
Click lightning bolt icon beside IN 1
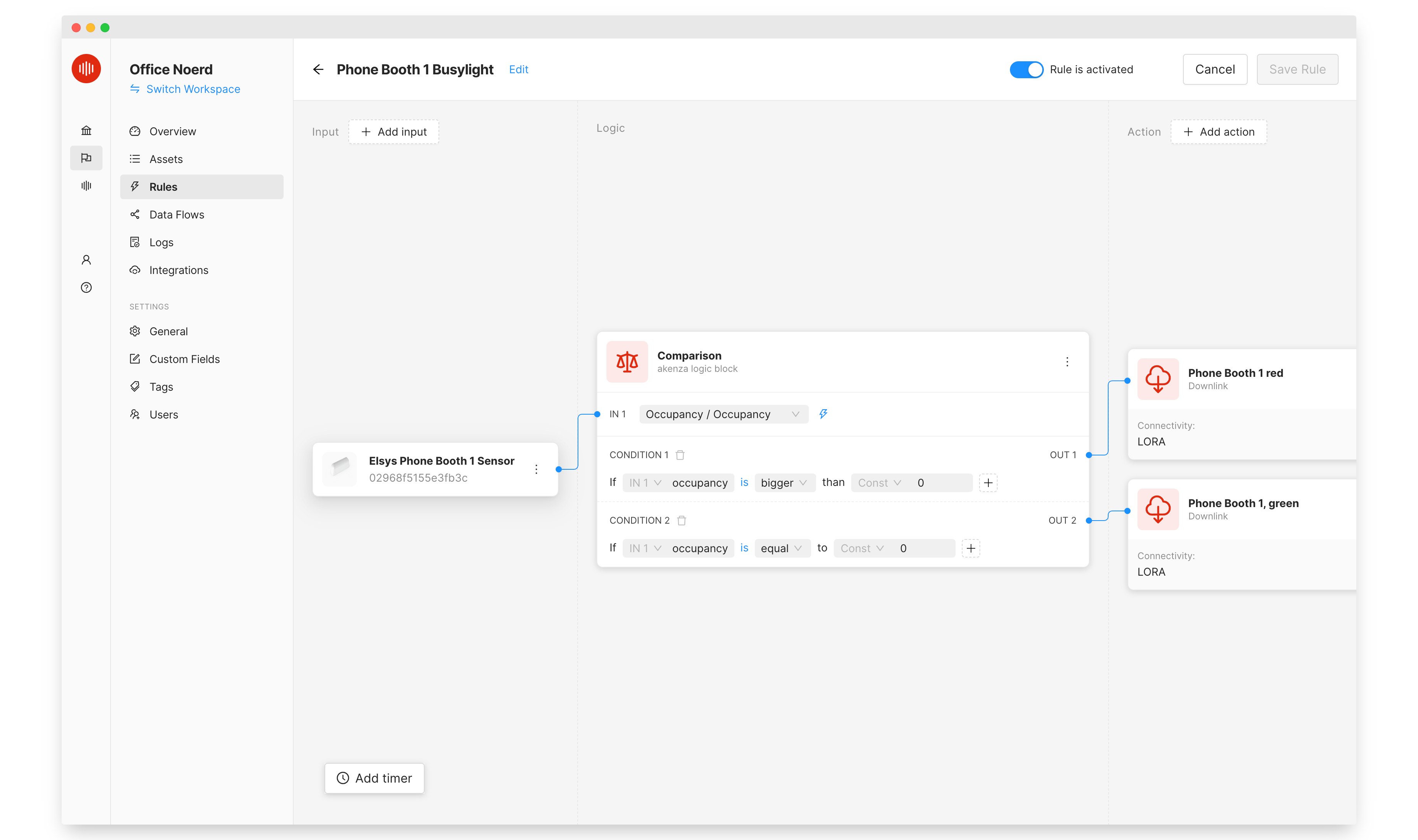tap(823, 414)
